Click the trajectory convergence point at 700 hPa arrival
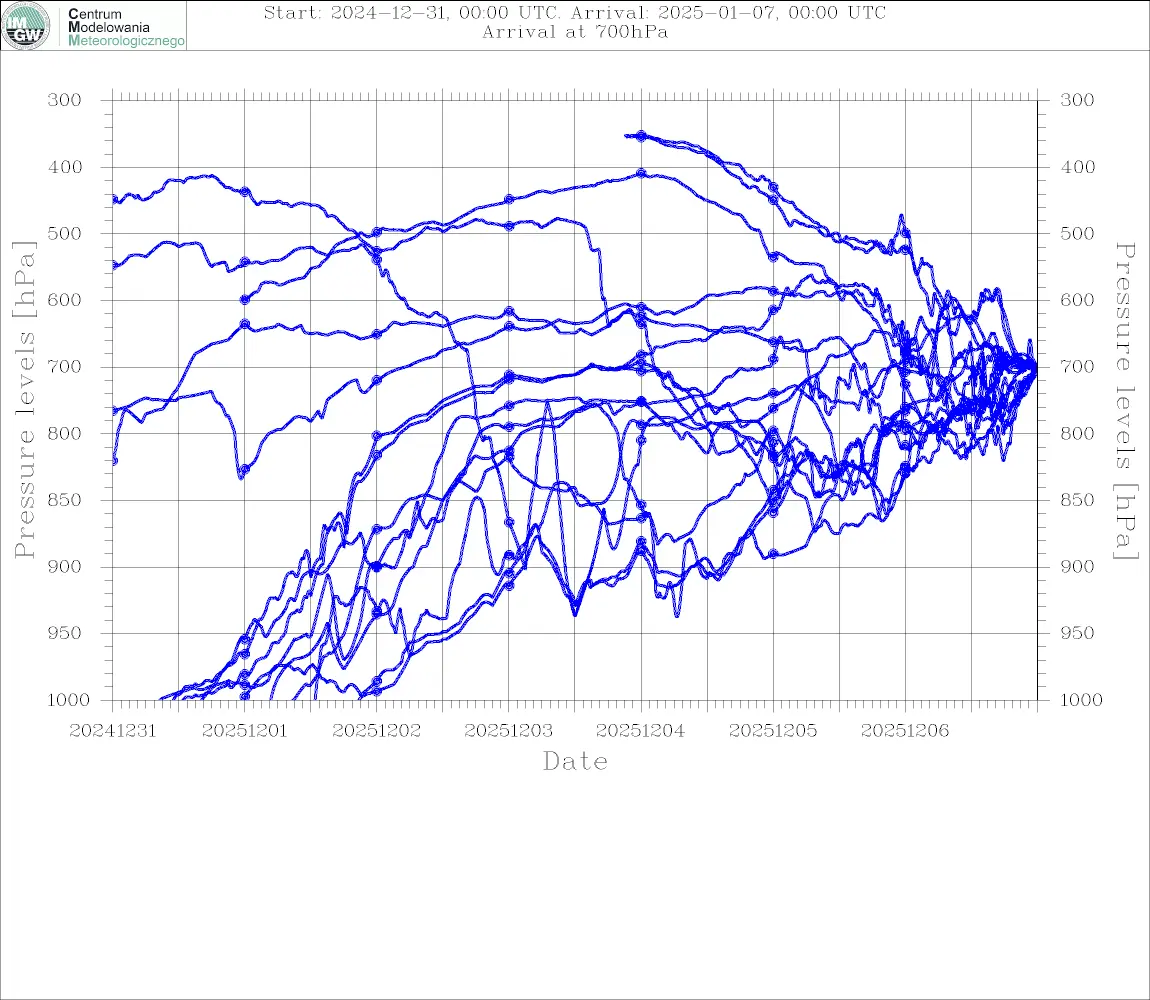This screenshot has height=1000, width=1150. 1035,366
